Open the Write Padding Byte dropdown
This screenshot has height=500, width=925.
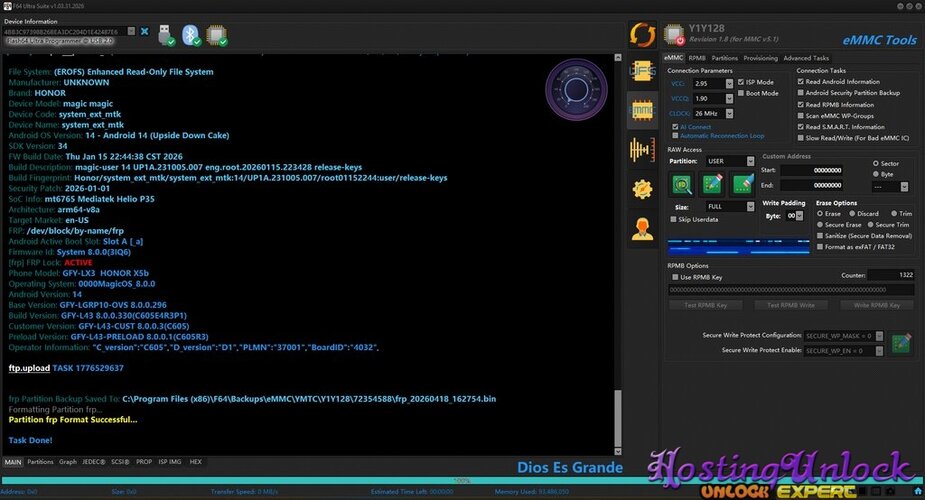pos(799,216)
